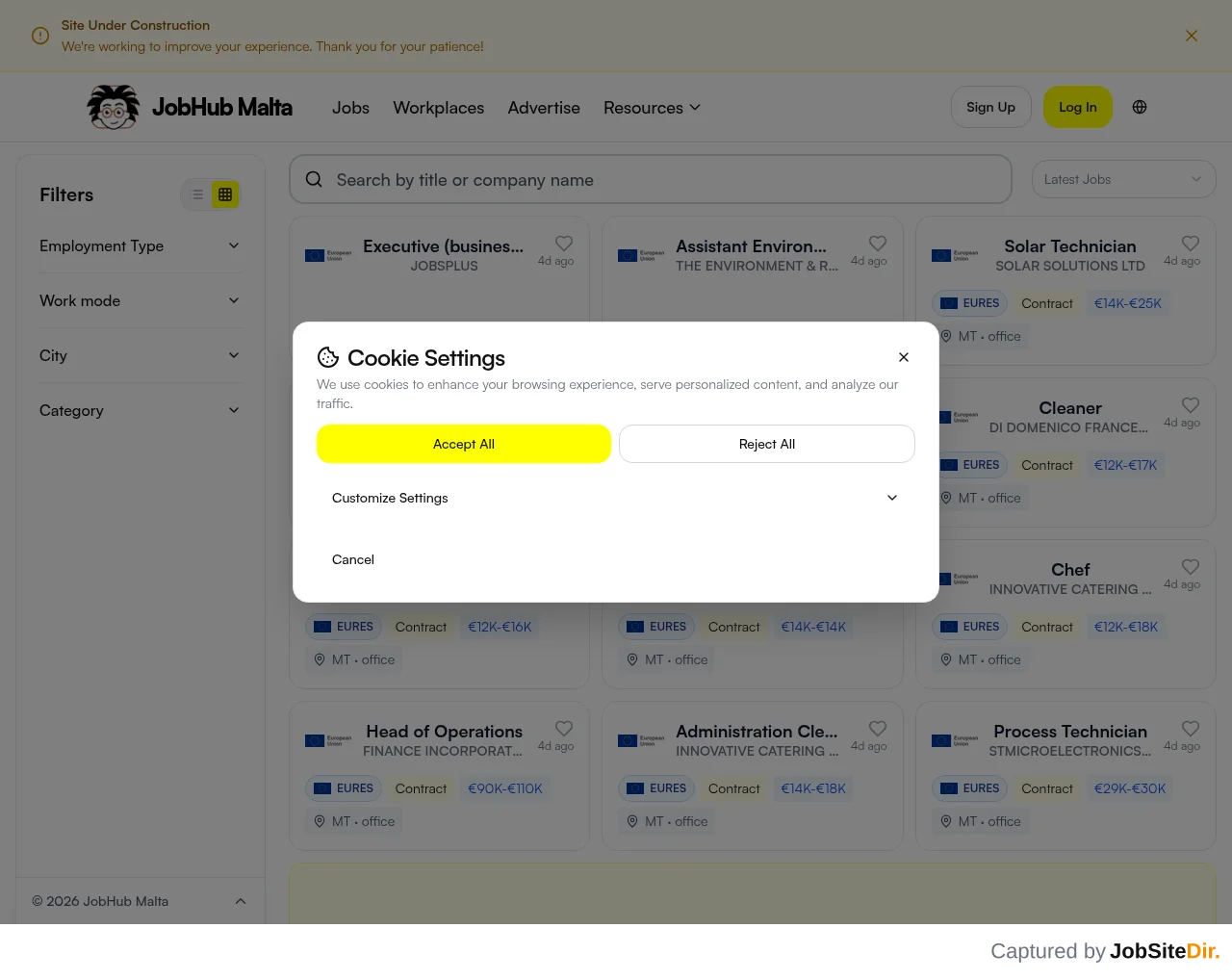
Task: Switch to list view layout
Action: point(197,194)
